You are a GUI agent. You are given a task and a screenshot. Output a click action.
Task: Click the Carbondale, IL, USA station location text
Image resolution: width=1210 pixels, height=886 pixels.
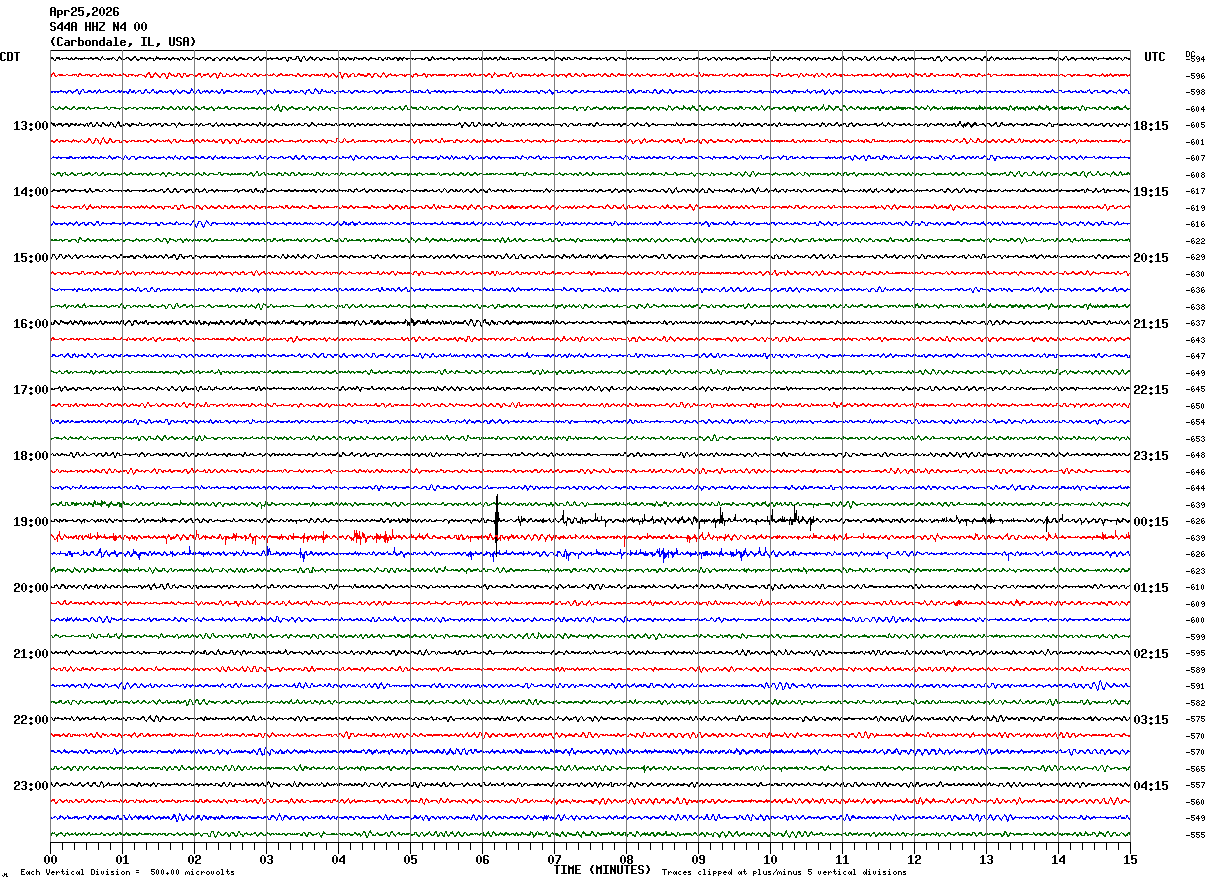(123, 42)
